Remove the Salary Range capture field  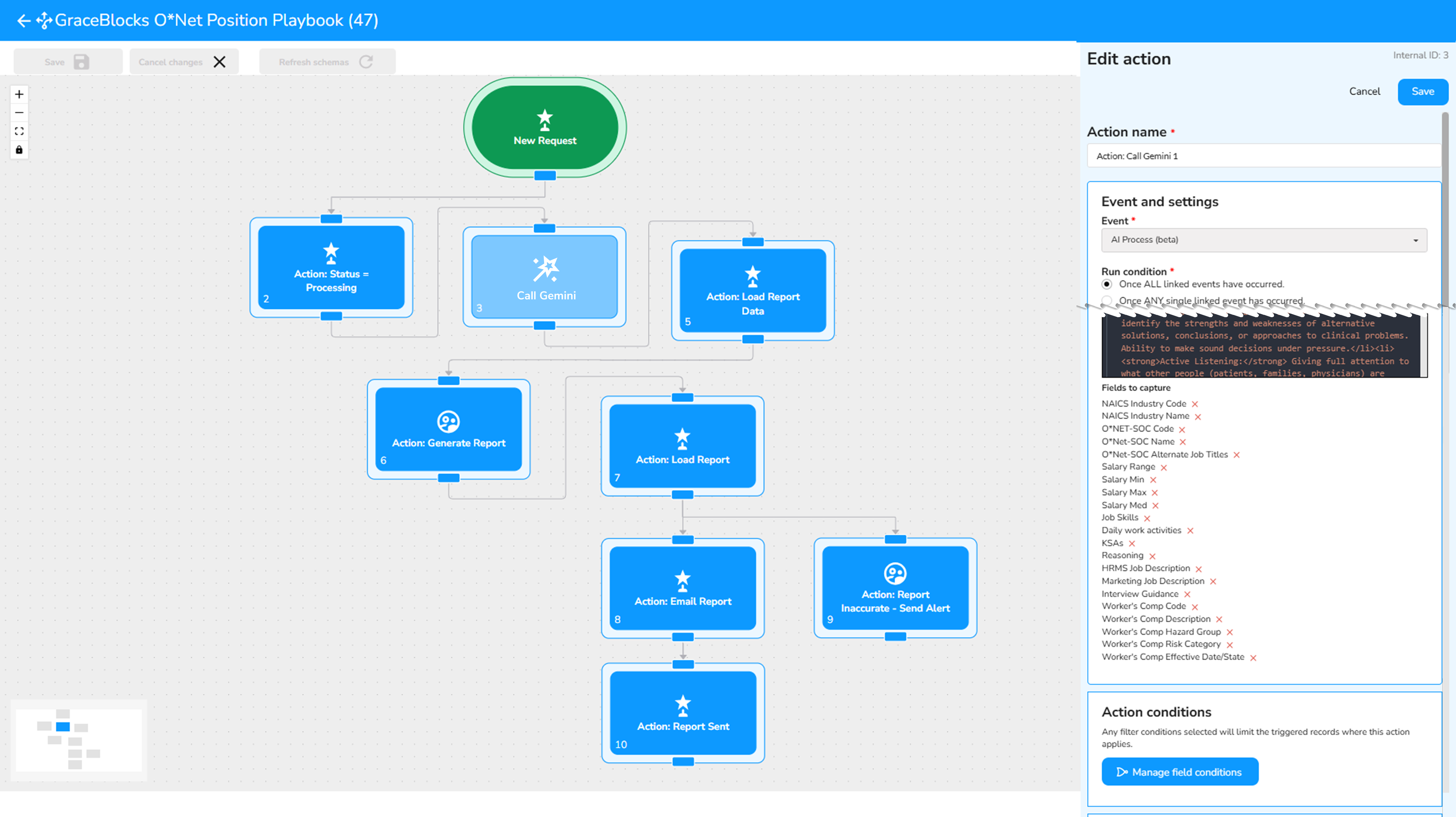click(1164, 468)
